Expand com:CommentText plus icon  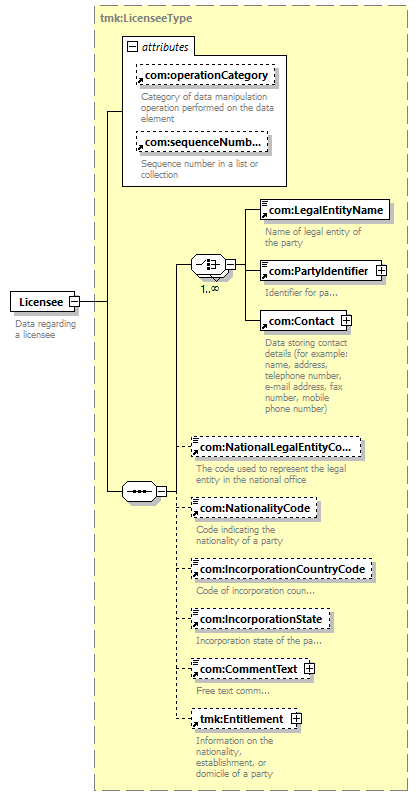coord(309,669)
